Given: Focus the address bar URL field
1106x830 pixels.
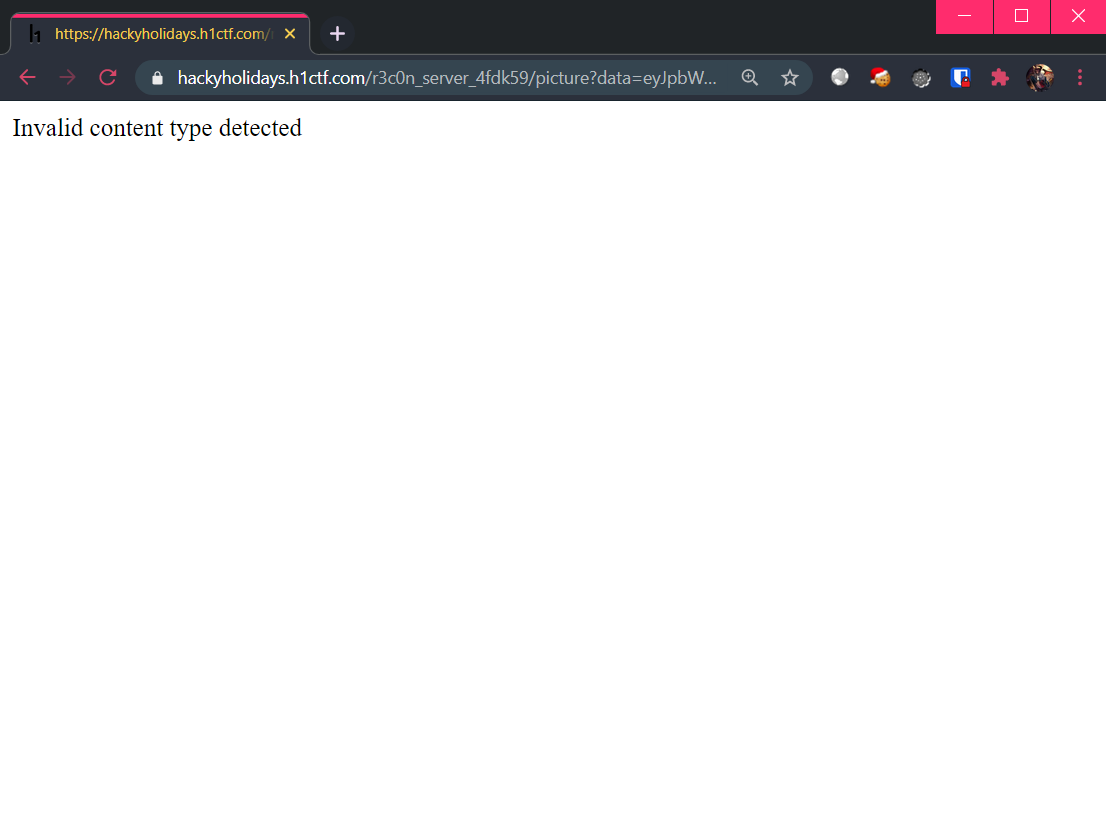Looking at the screenshot, I should point(446,78).
